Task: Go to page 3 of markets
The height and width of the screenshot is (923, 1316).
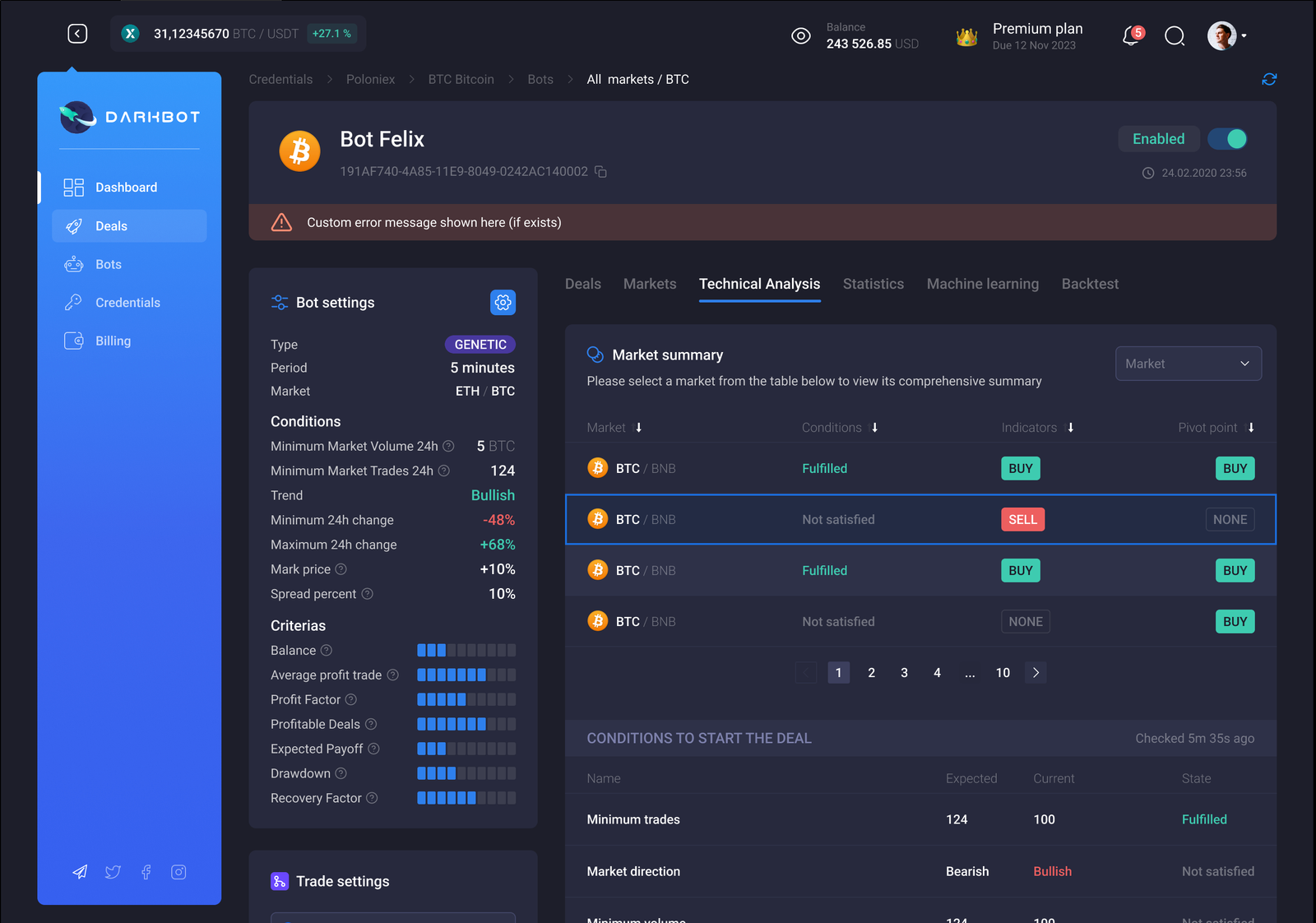Action: tap(904, 673)
